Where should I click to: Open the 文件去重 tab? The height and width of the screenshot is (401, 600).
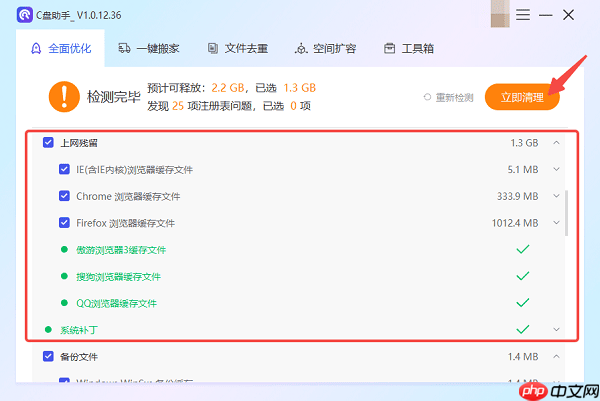(x=238, y=49)
